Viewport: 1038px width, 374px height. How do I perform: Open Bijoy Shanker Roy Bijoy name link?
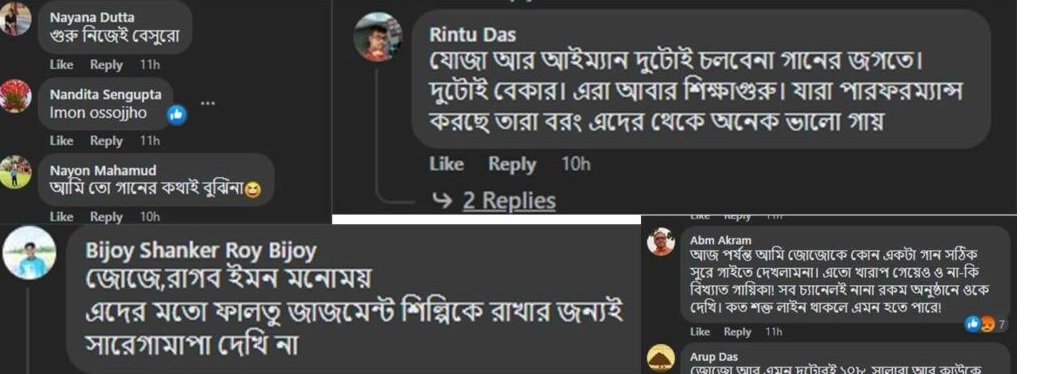[201, 251]
